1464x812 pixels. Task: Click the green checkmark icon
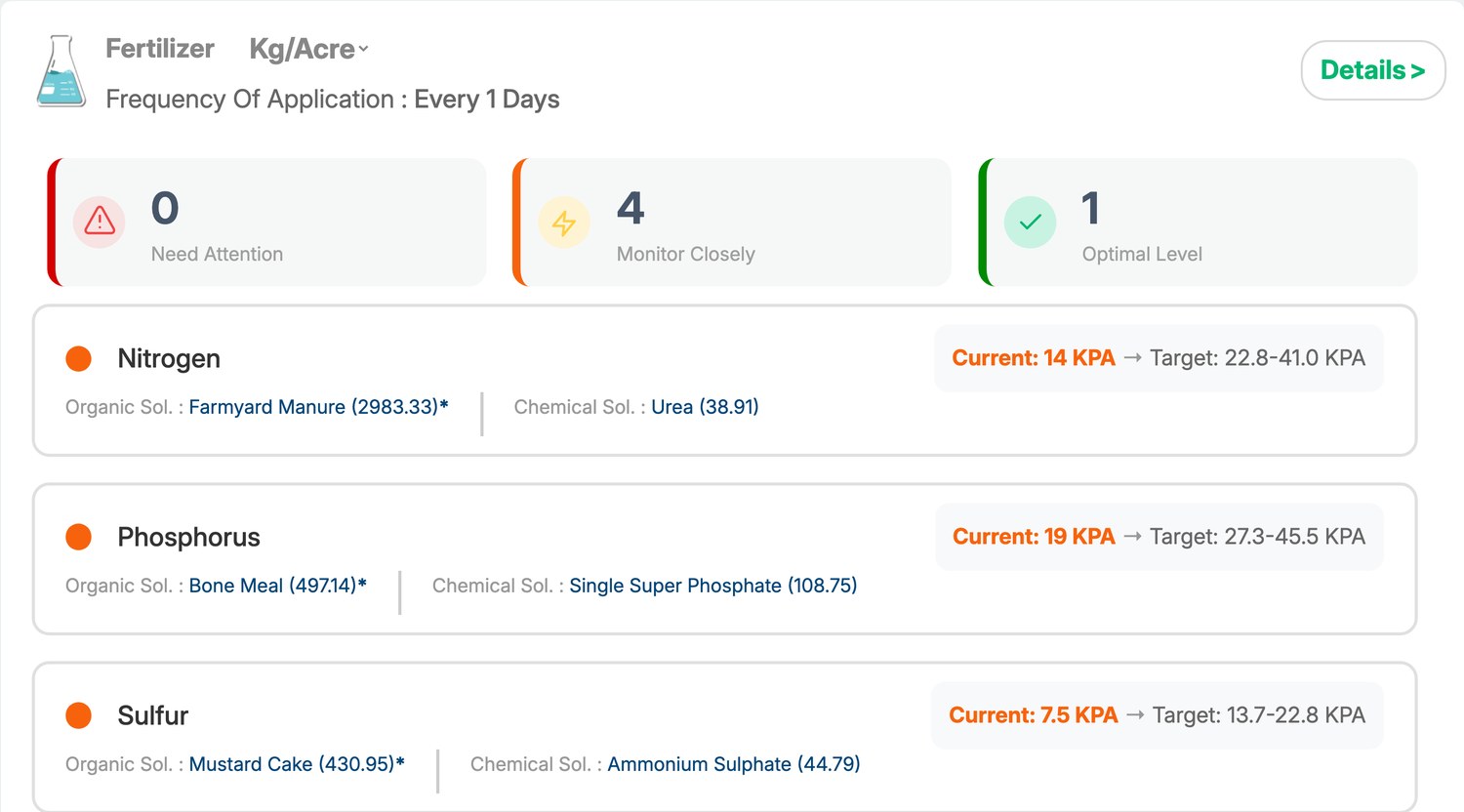[x=1031, y=223]
